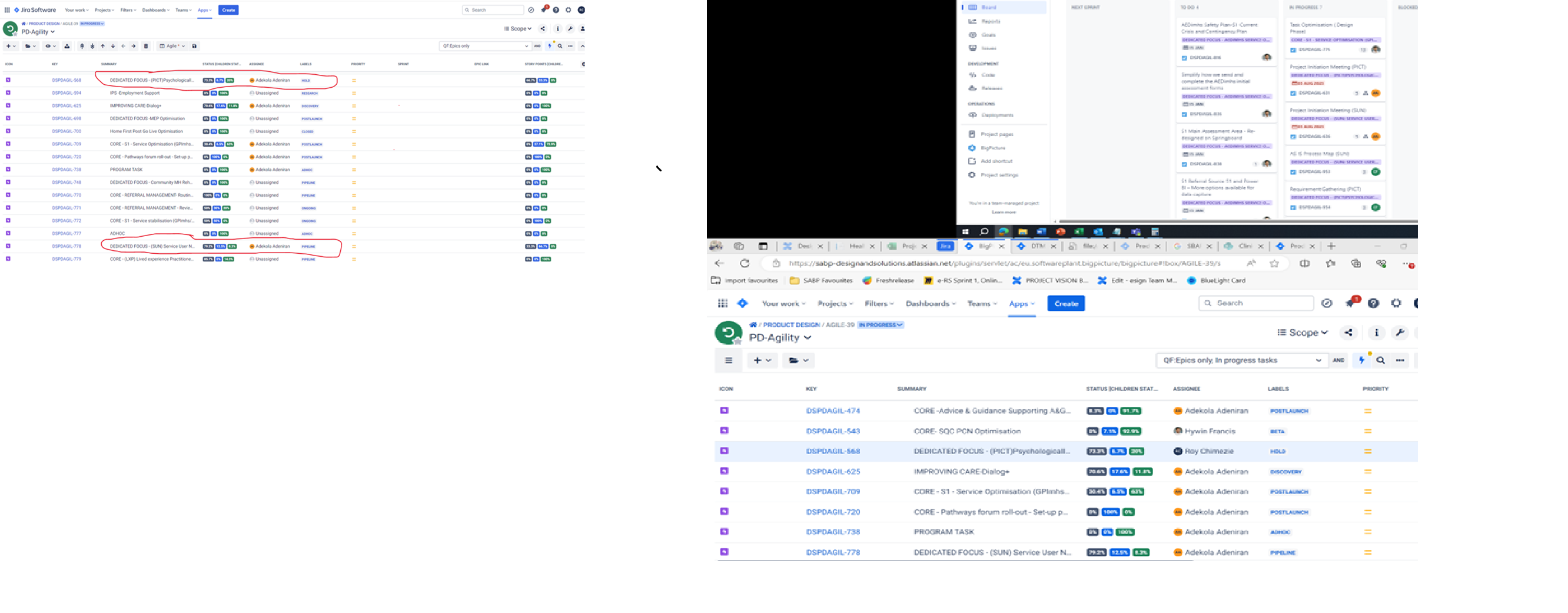Click the move-to-top double arrow in left toolbar
Screen dimensions: 1568x613
click(82, 47)
